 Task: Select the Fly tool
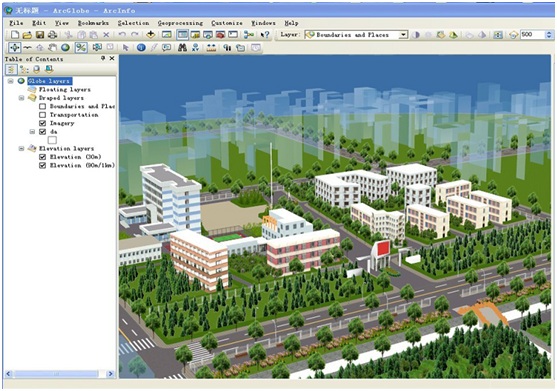tap(27, 48)
